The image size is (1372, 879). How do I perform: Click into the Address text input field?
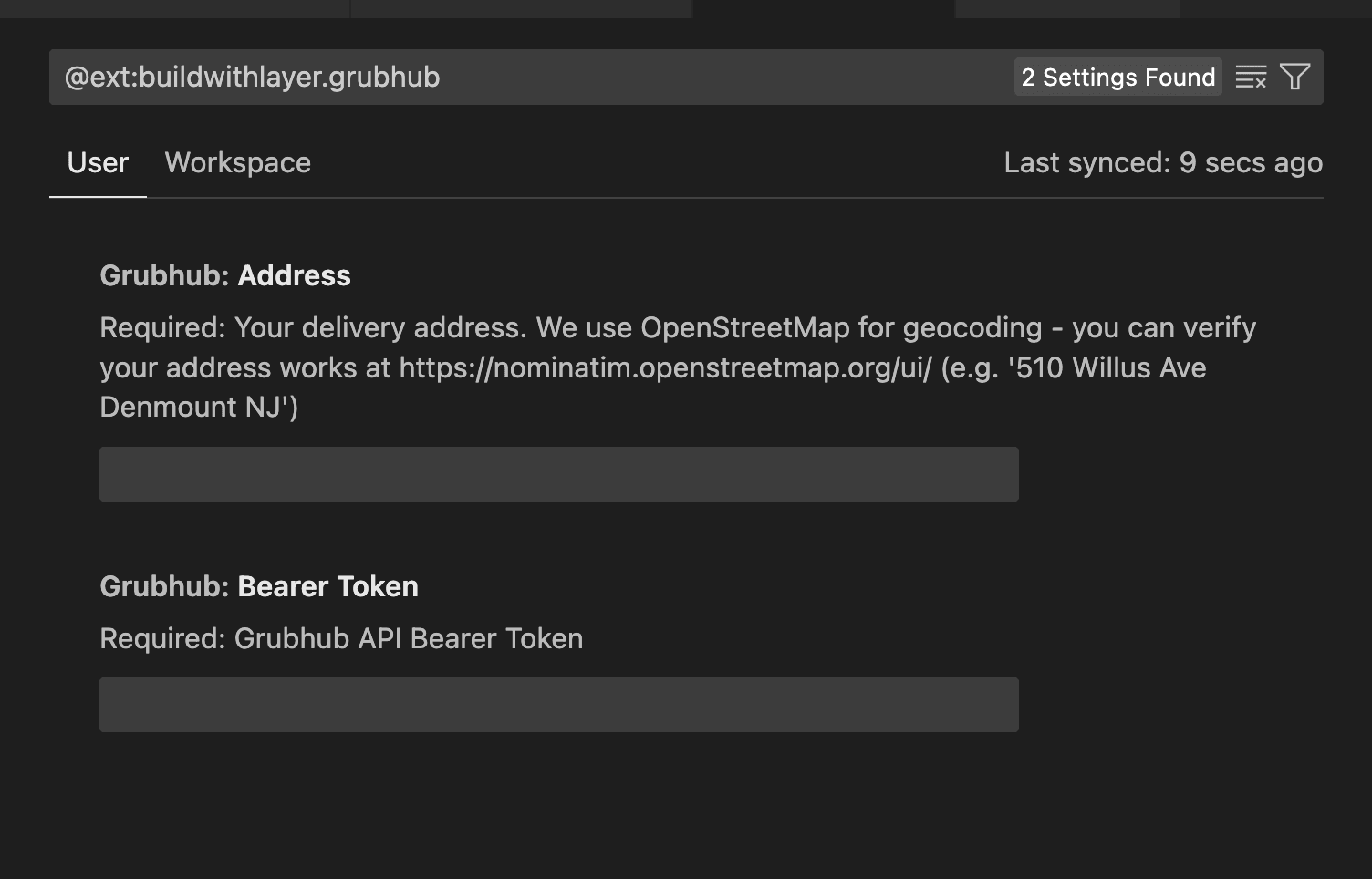pyautogui.click(x=558, y=474)
